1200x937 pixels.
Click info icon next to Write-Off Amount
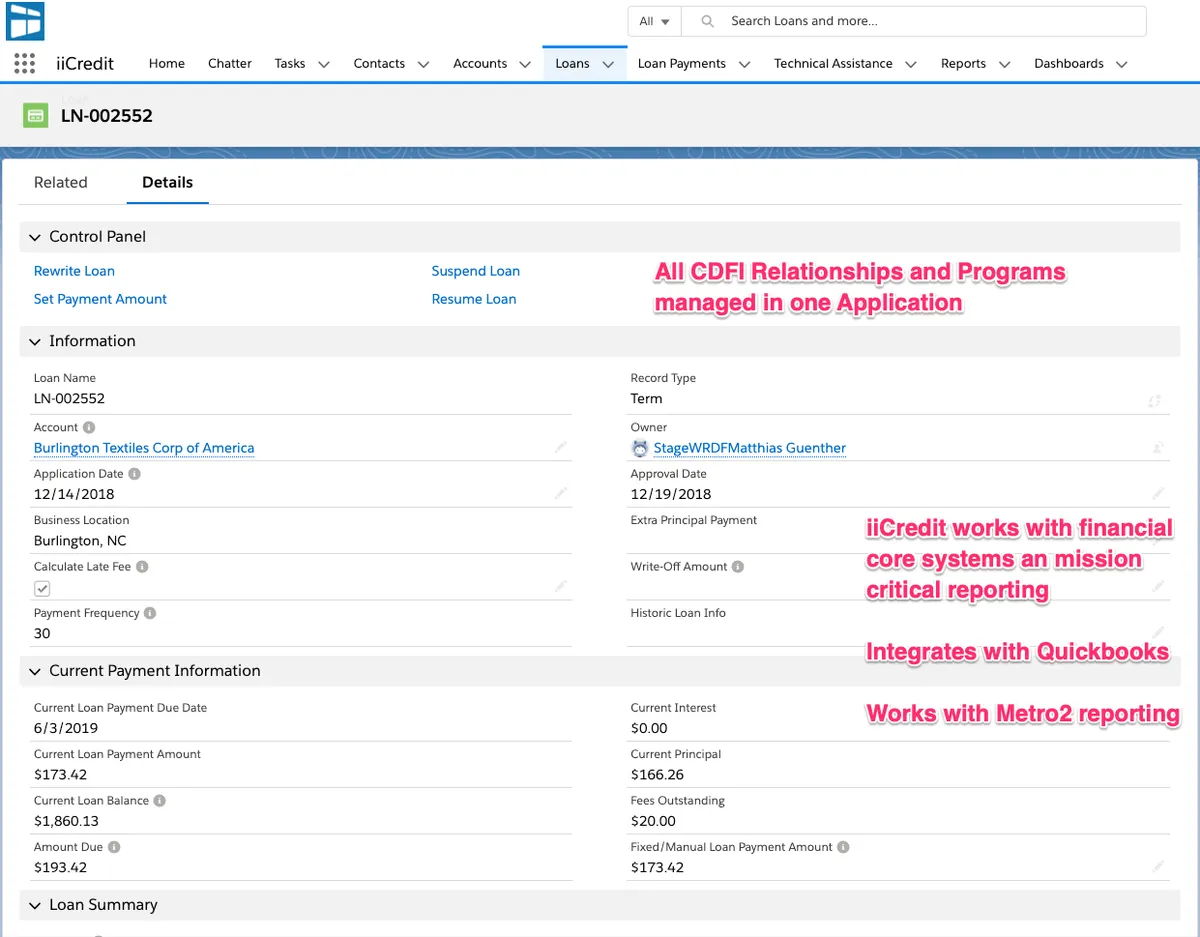click(738, 566)
